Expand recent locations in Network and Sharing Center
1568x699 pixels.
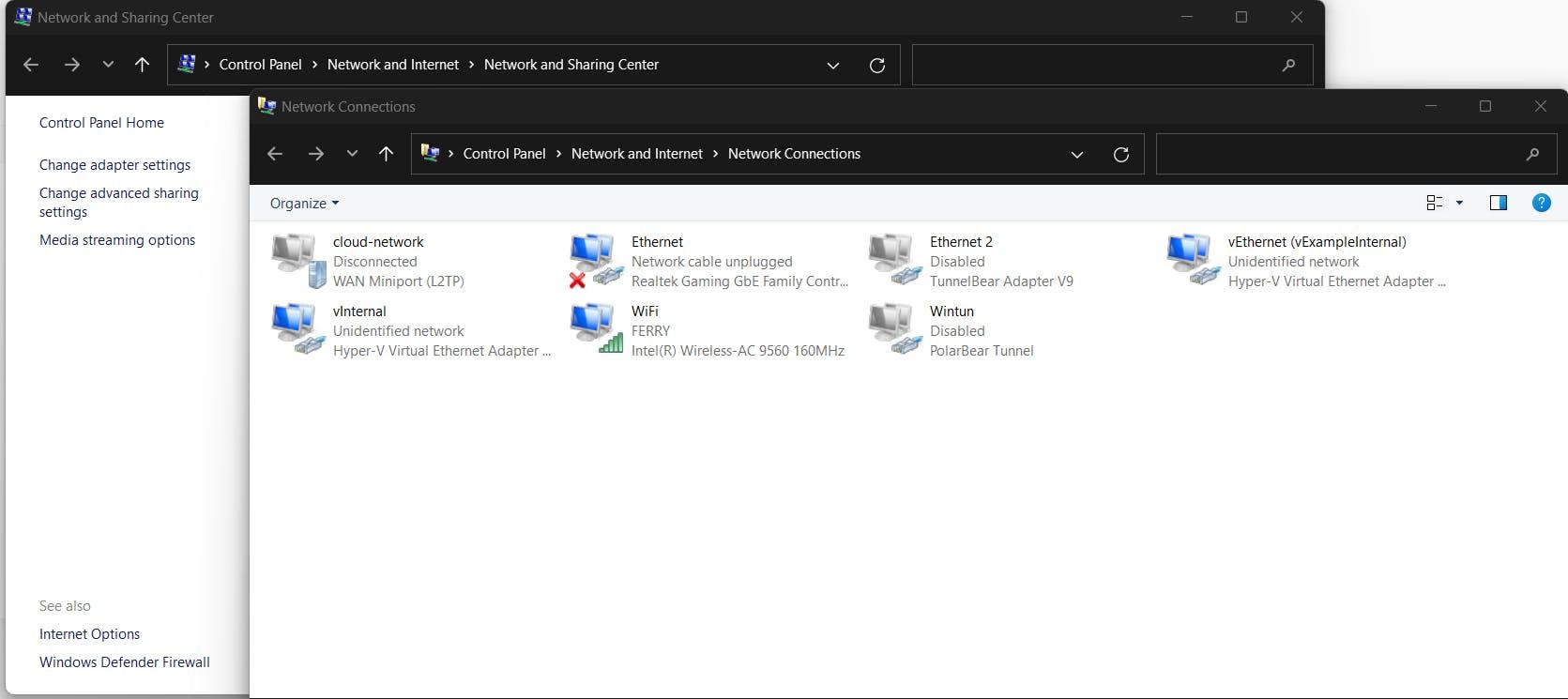click(x=108, y=65)
